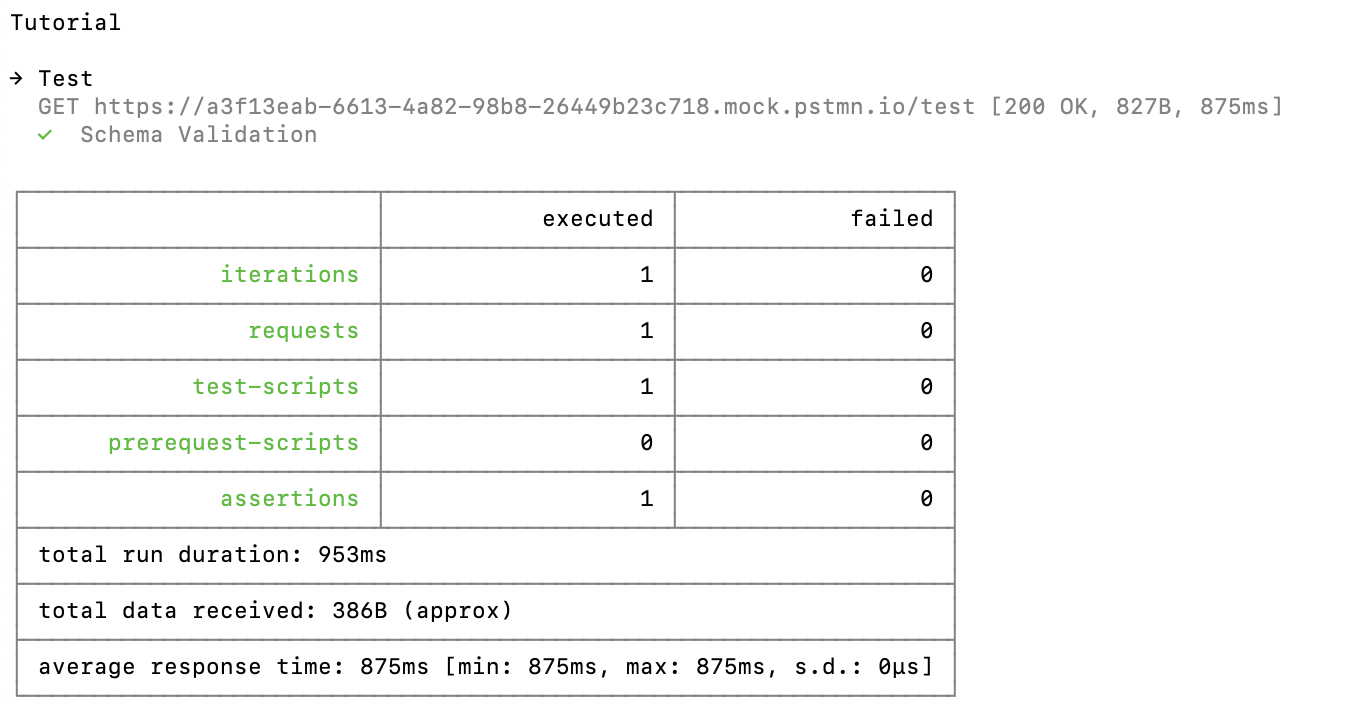Click the prerequest-scripts executed value 0
Screen dimensions: 1356x704
point(646,443)
